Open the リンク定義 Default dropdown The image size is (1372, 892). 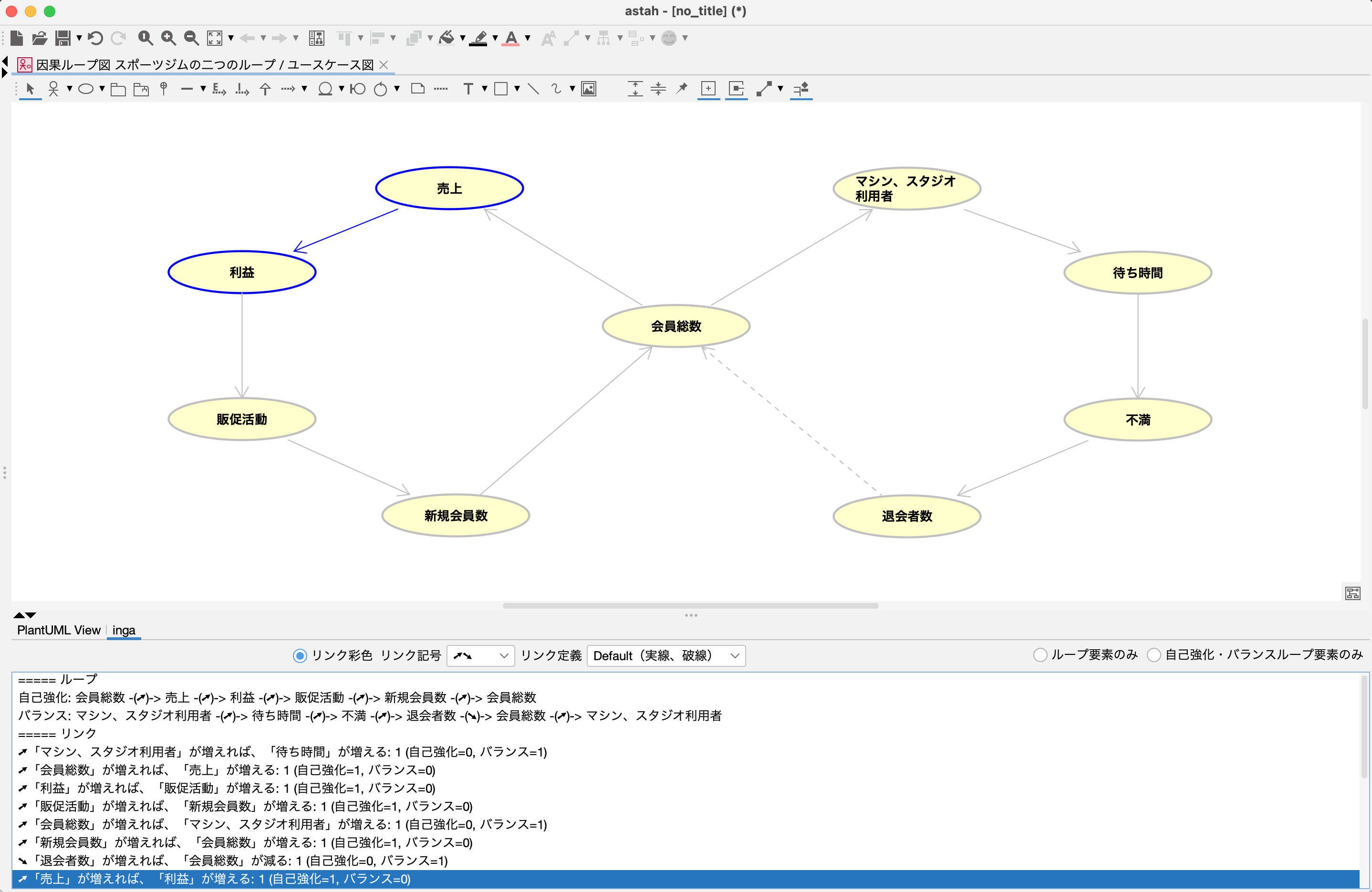click(666, 655)
